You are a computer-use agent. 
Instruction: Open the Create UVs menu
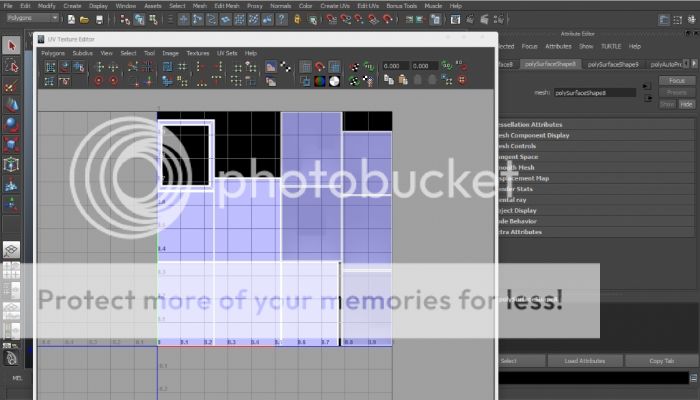(335, 6)
